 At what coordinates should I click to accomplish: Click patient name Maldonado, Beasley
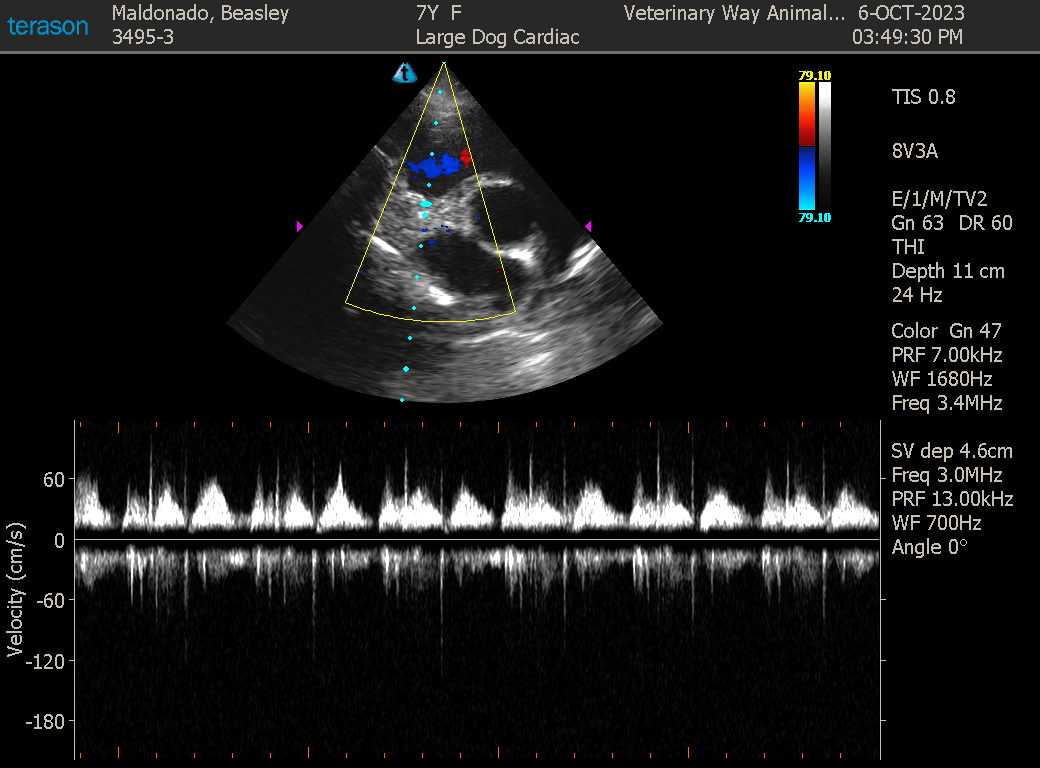200,13
